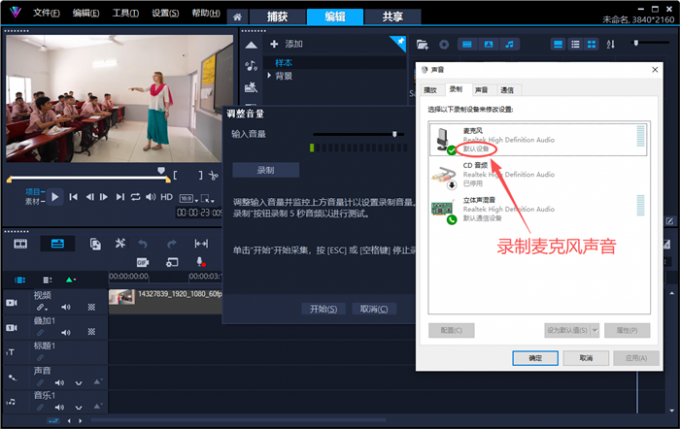Toggle repeat playback loop

point(135,197)
